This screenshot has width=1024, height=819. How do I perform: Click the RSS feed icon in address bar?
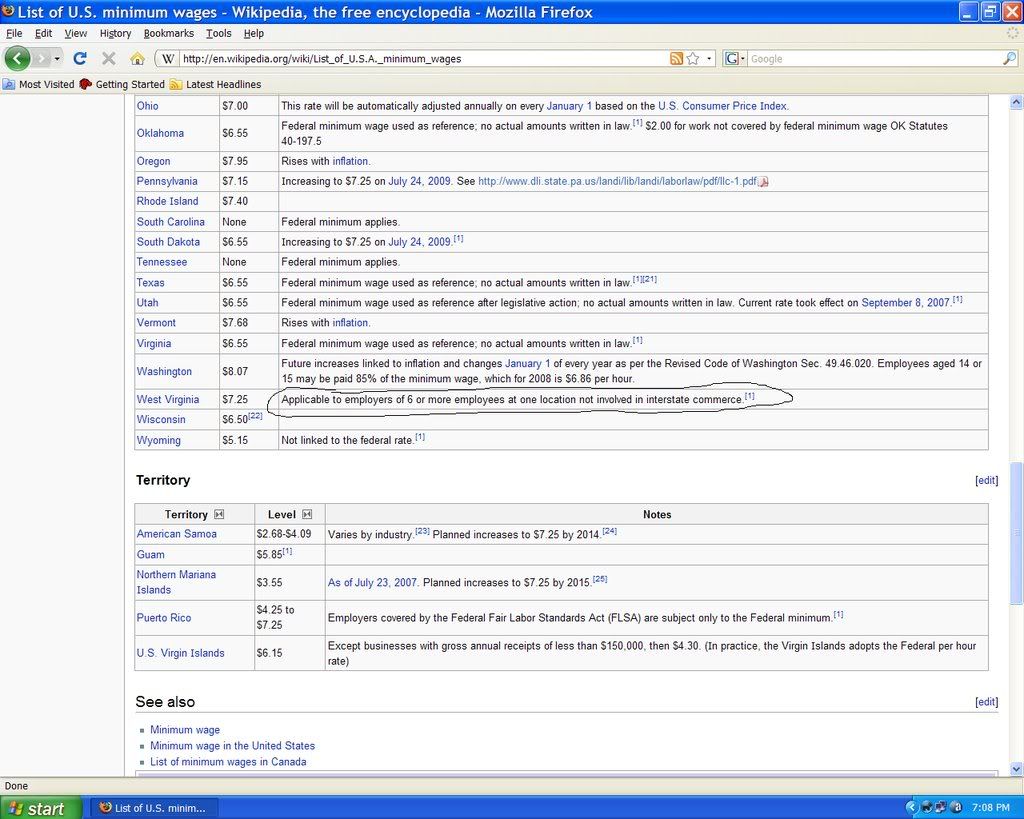click(x=677, y=59)
